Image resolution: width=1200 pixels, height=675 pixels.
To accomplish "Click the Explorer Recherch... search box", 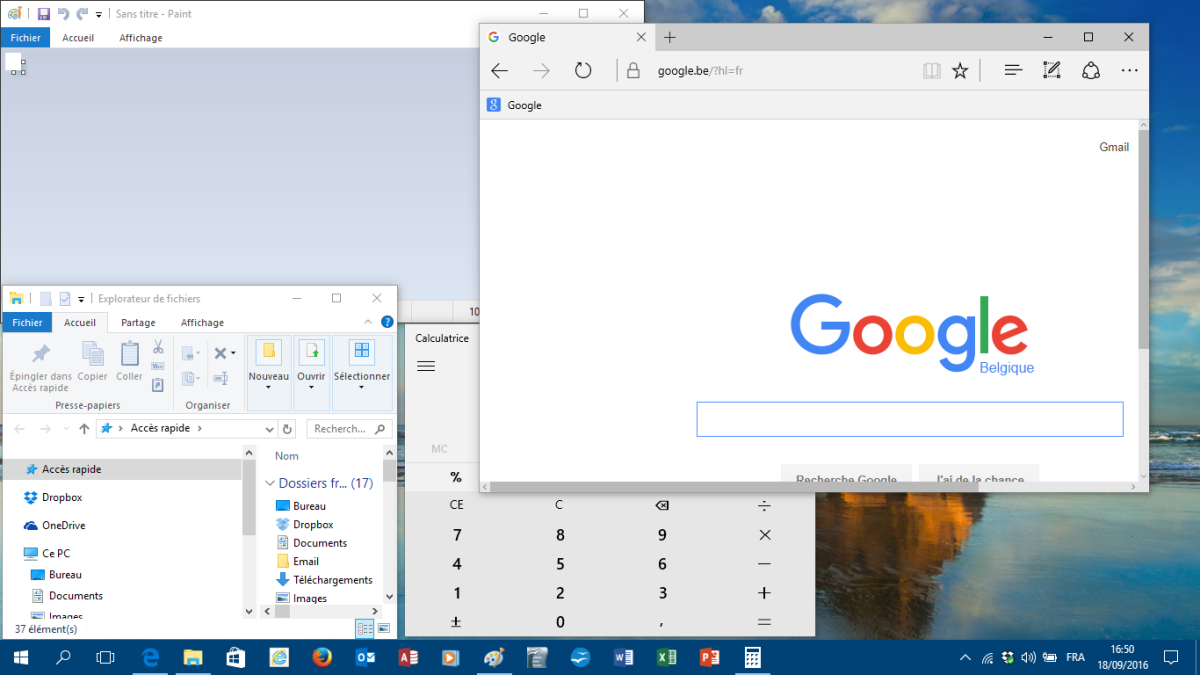I will (x=348, y=428).
